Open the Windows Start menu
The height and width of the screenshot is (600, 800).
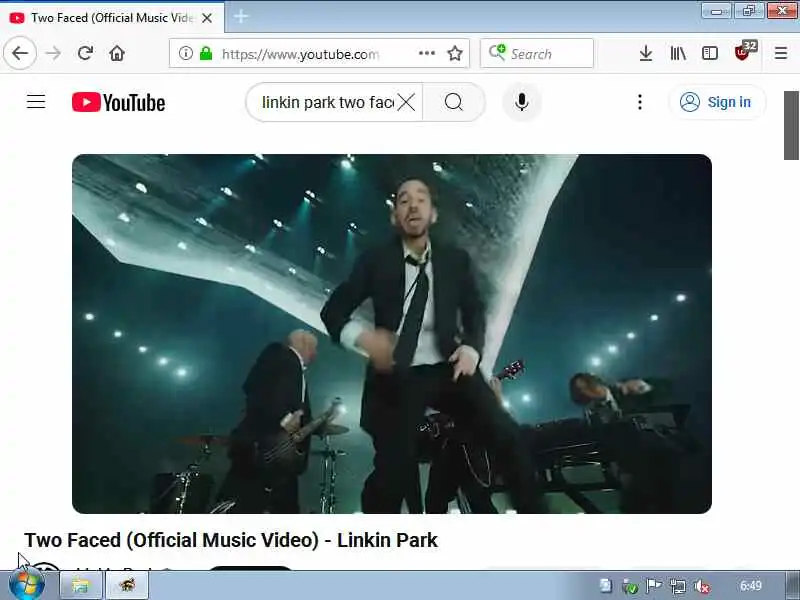pyautogui.click(x=26, y=585)
